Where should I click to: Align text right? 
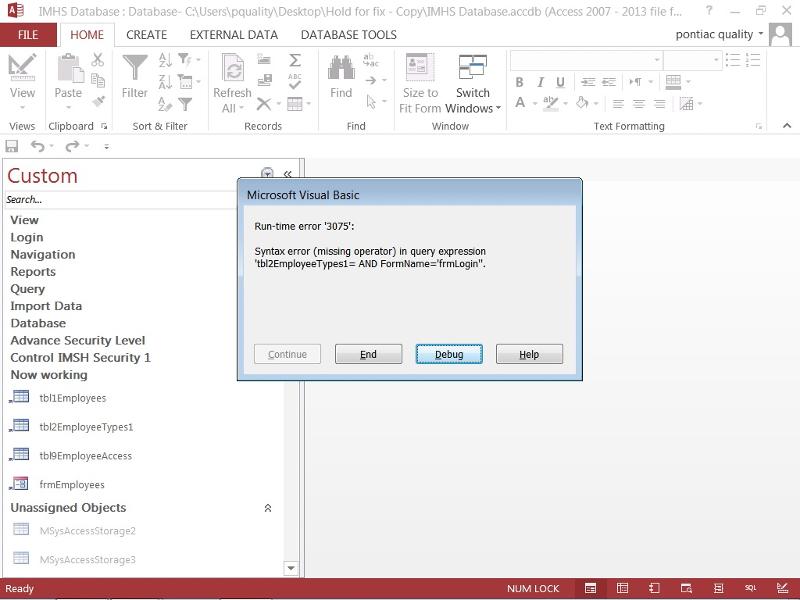pyautogui.click(x=660, y=104)
